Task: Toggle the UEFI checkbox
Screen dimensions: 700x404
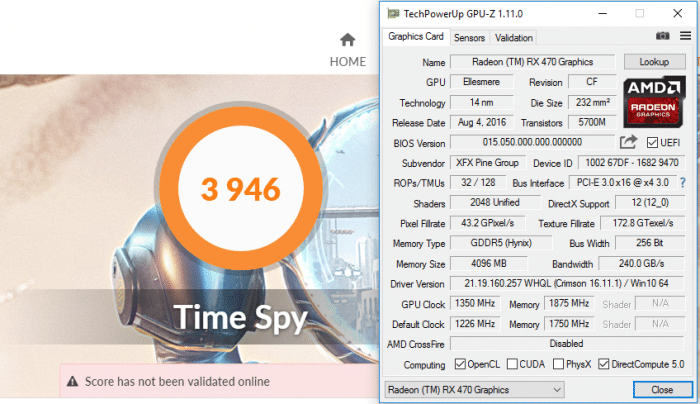Action: click(652, 143)
